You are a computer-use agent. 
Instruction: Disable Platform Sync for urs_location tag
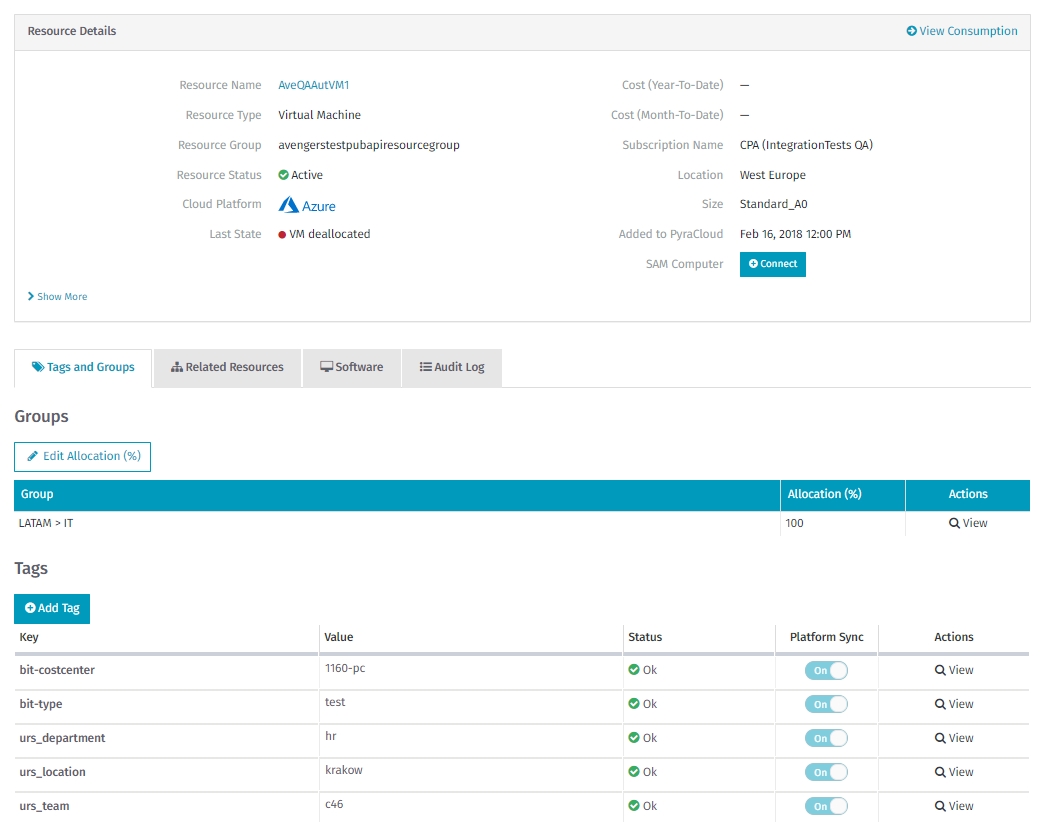point(826,773)
